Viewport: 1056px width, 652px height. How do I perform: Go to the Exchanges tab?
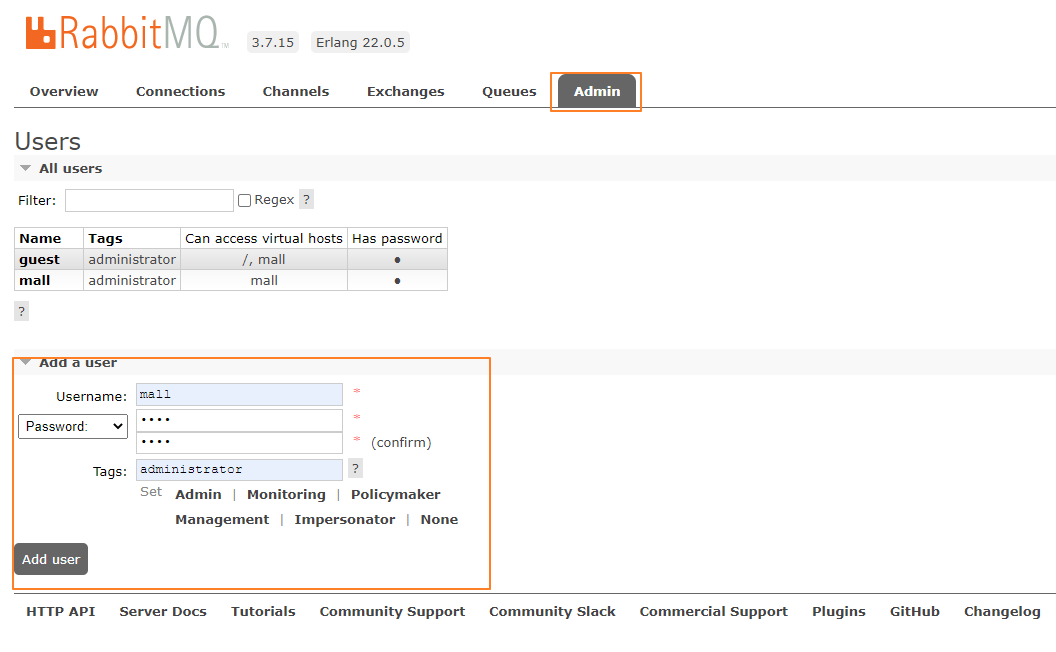[x=405, y=91]
